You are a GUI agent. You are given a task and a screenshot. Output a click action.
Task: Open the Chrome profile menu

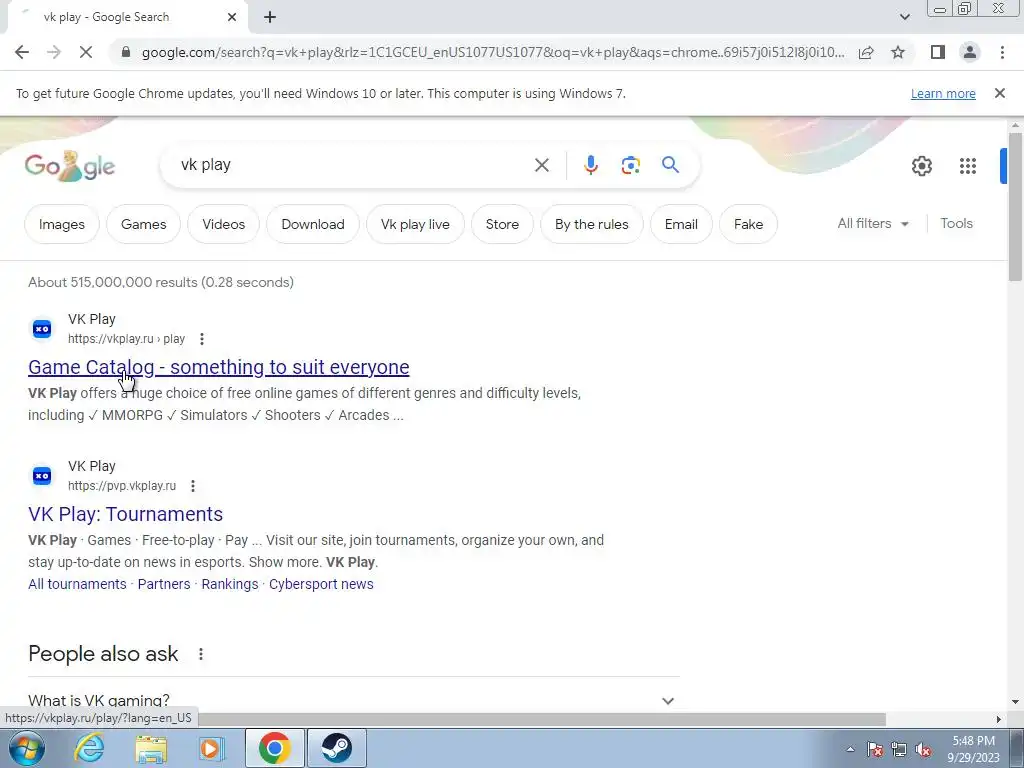[x=970, y=52]
